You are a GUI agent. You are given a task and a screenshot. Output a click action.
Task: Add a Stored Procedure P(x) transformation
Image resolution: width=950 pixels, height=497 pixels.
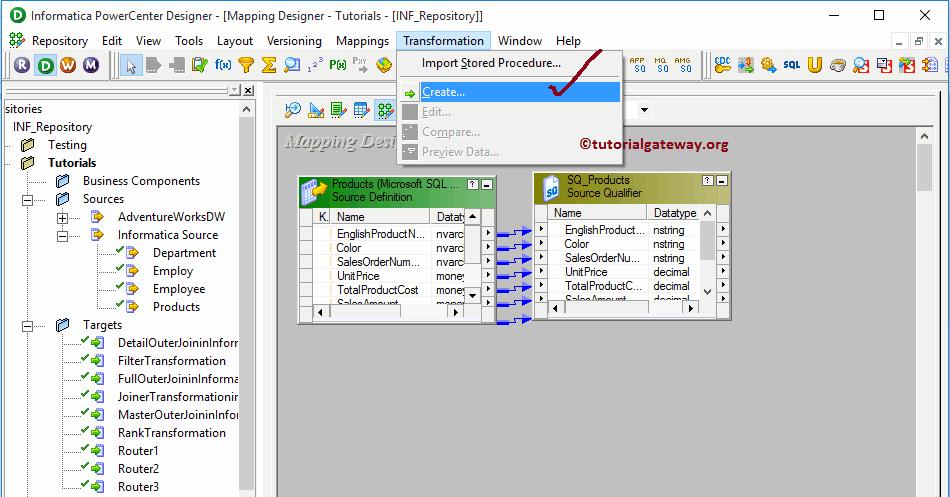[x=337, y=65]
